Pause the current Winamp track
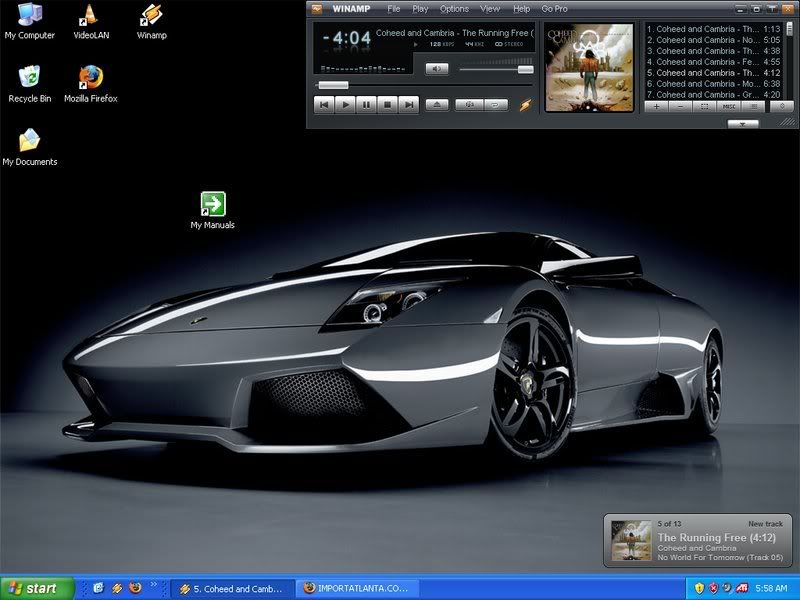 (x=367, y=104)
